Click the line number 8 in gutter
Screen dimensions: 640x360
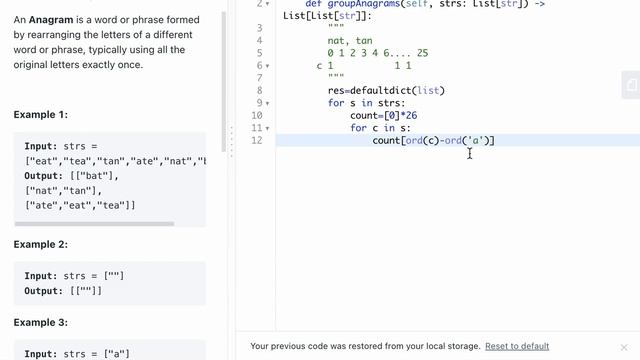pyautogui.click(x=260, y=91)
